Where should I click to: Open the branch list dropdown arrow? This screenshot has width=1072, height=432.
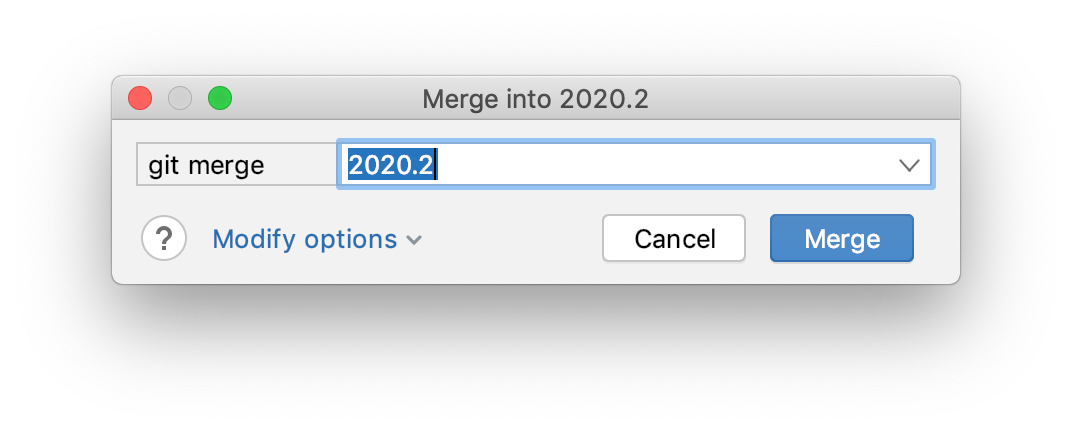click(x=909, y=165)
